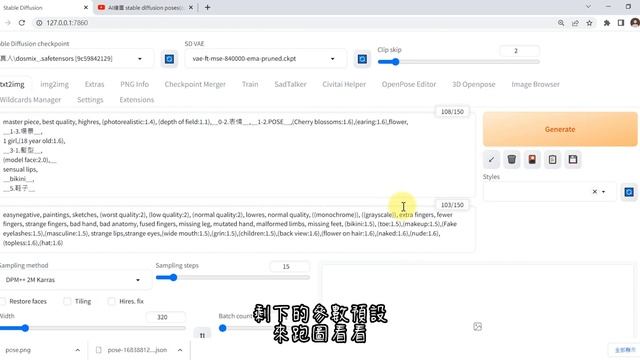This screenshot has height=360, width=640.
Task: Open browser zoom magnifier icon
Action: click(561, 23)
